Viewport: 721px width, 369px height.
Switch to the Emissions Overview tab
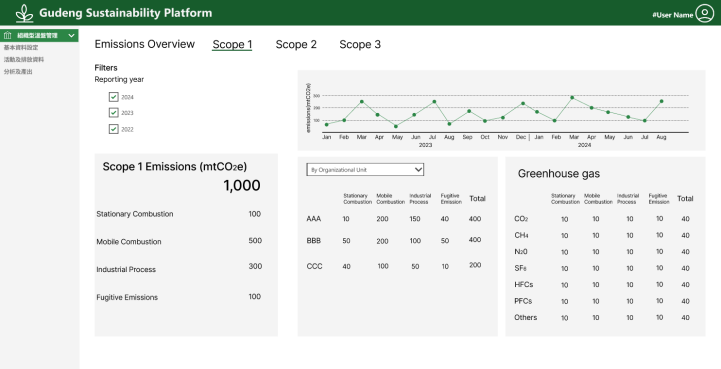[x=145, y=44]
